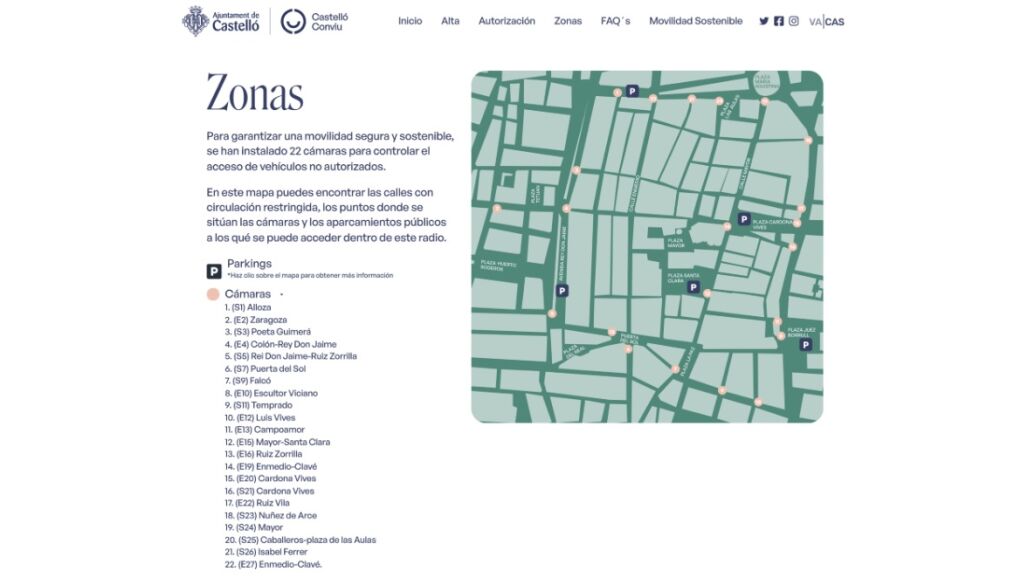1028x578 pixels.
Task: Open the Autorización page
Action: [507, 21]
